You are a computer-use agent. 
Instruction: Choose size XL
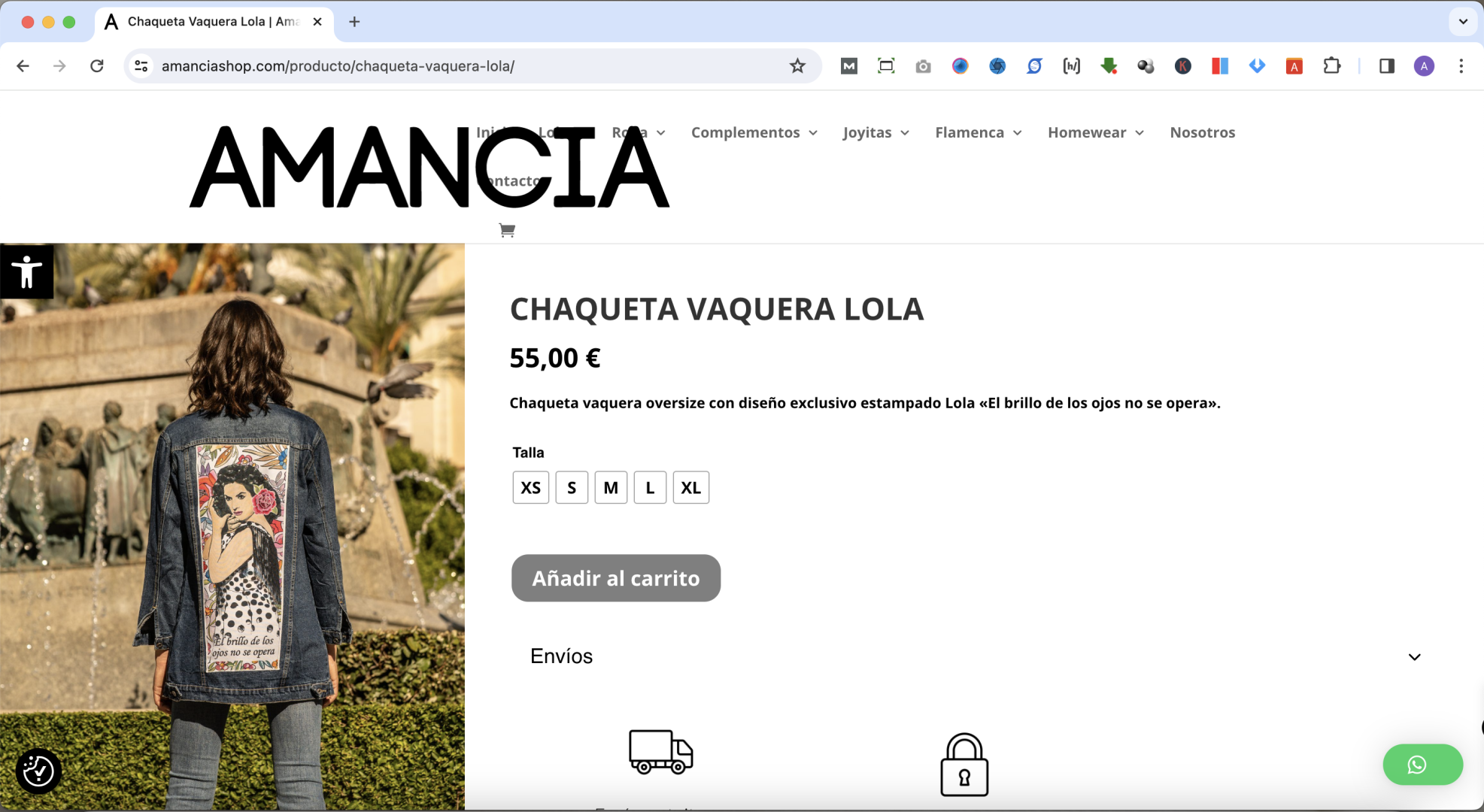pos(690,487)
